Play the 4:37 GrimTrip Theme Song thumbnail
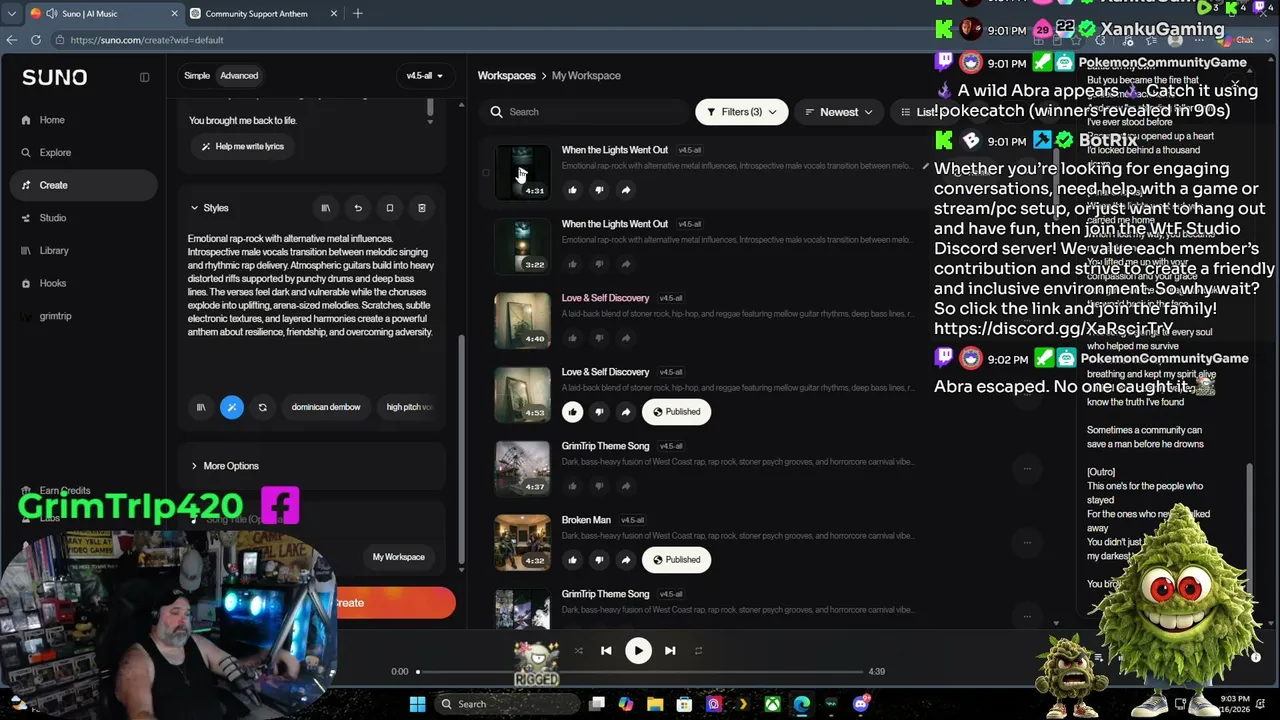 (x=522, y=468)
